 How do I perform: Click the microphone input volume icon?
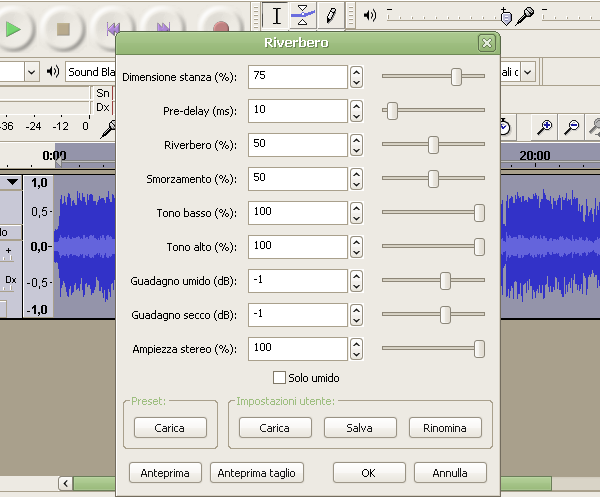pos(525,15)
